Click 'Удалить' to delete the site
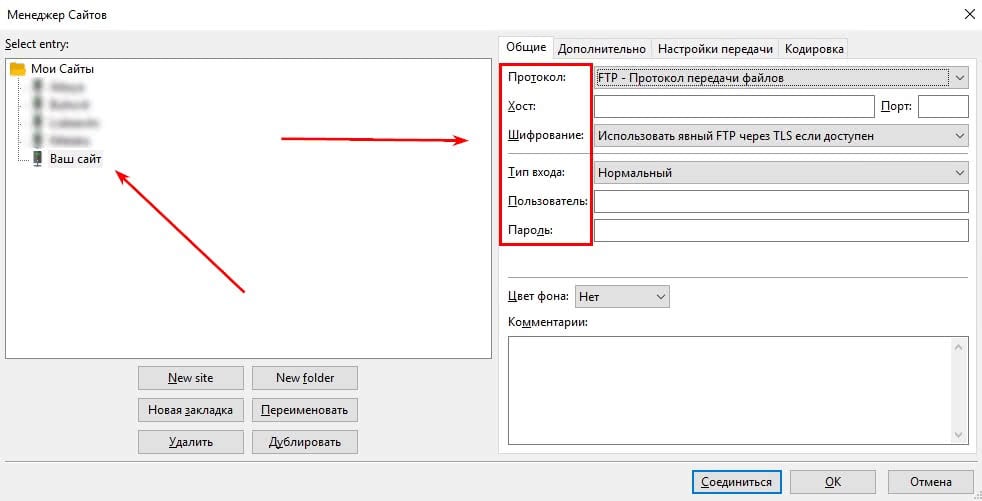982x501 pixels. tap(190, 442)
